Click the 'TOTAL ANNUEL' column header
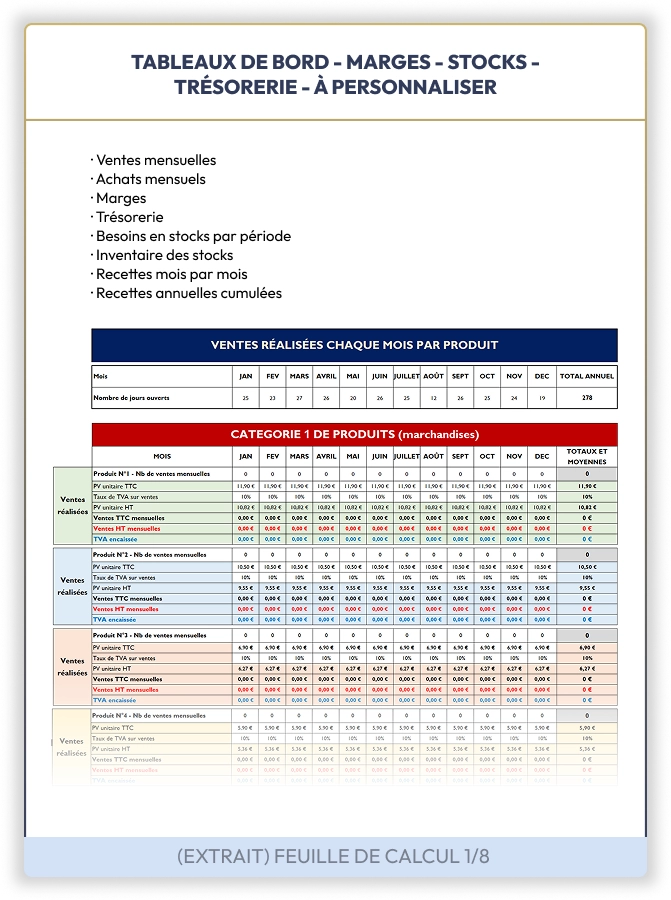 pos(586,377)
